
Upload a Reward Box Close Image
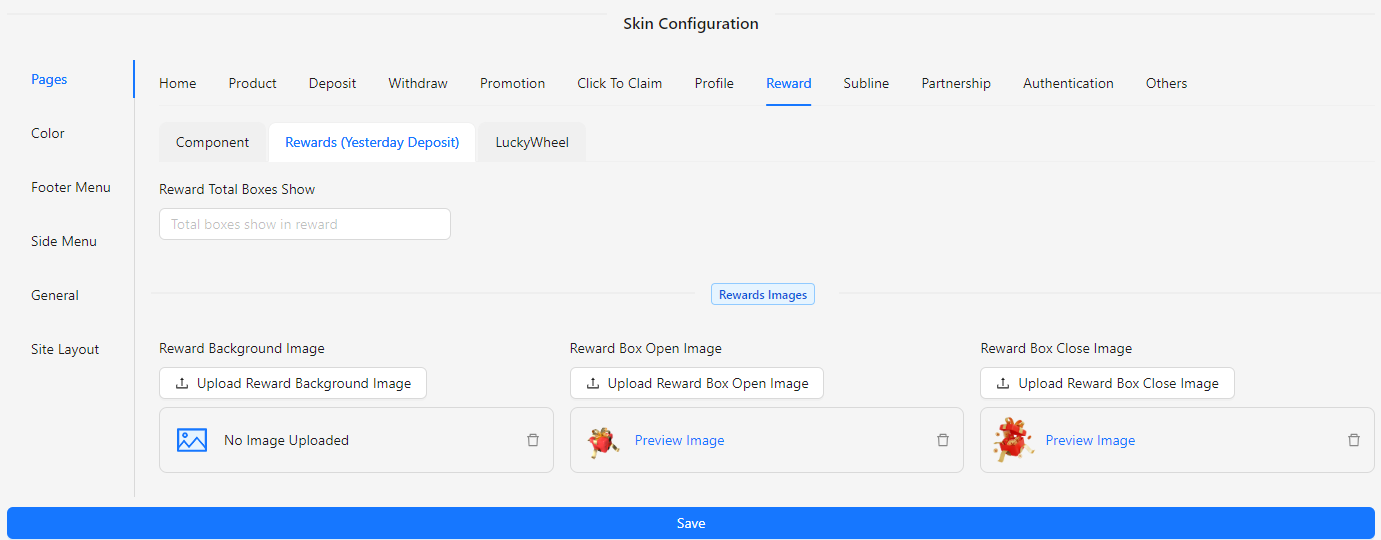[x=1107, y=383]
